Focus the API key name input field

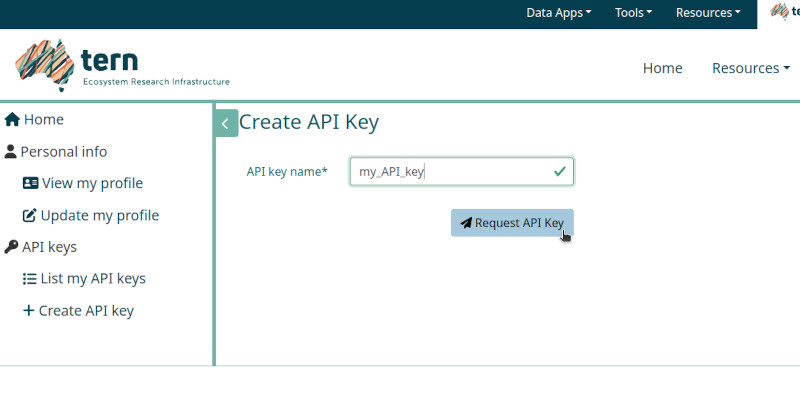click(462, 171)
